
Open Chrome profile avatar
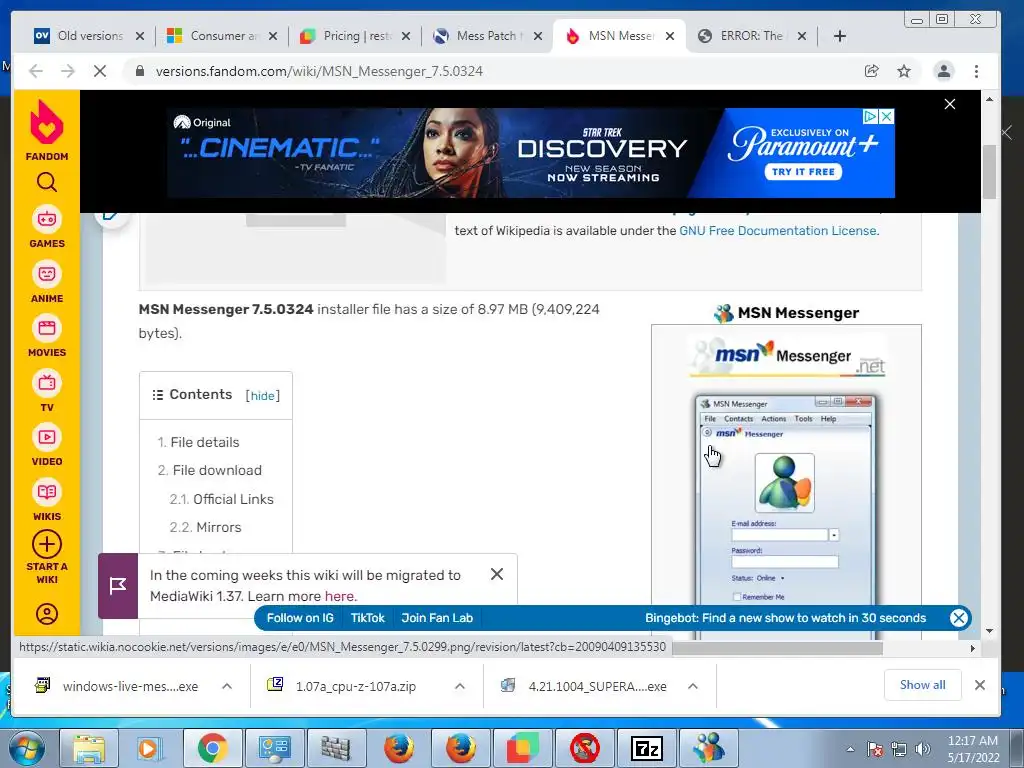point(944,71)
